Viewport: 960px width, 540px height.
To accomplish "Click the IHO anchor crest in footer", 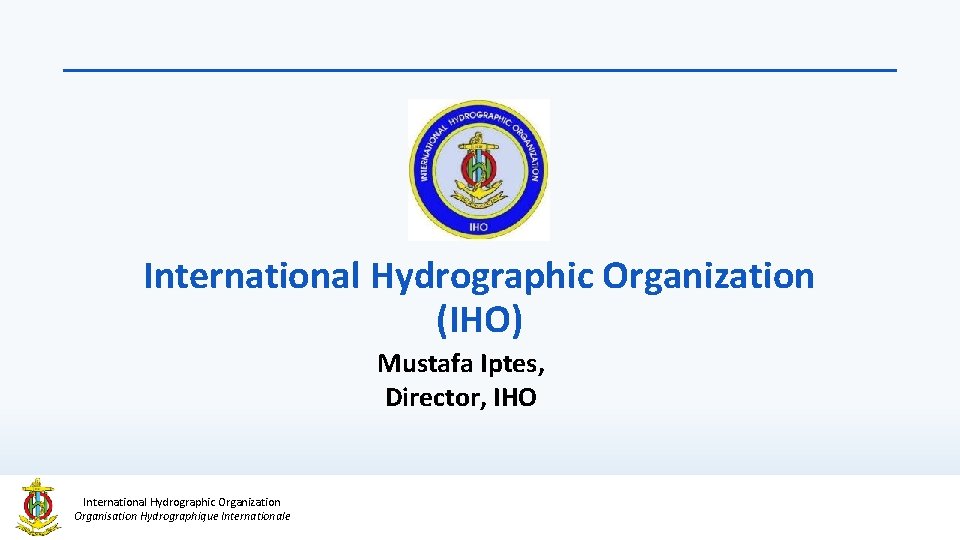I will tap(38, 507).
